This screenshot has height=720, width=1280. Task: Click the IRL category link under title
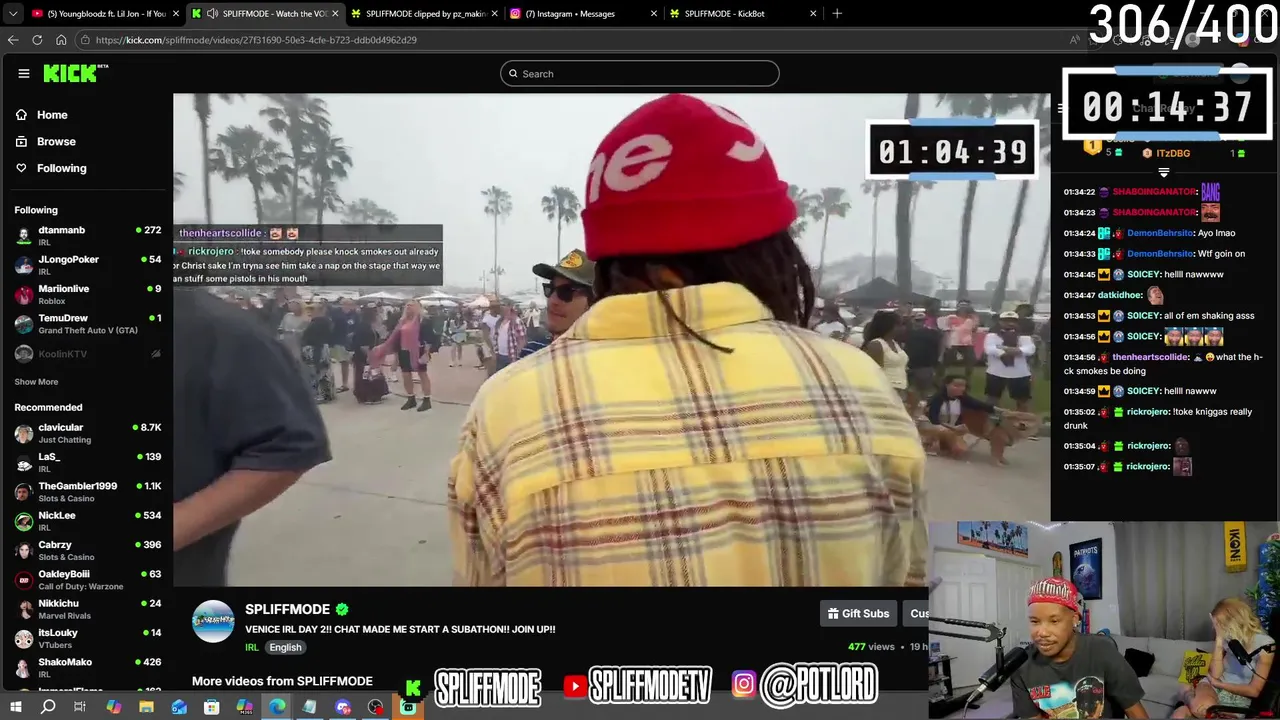[252, 647]
